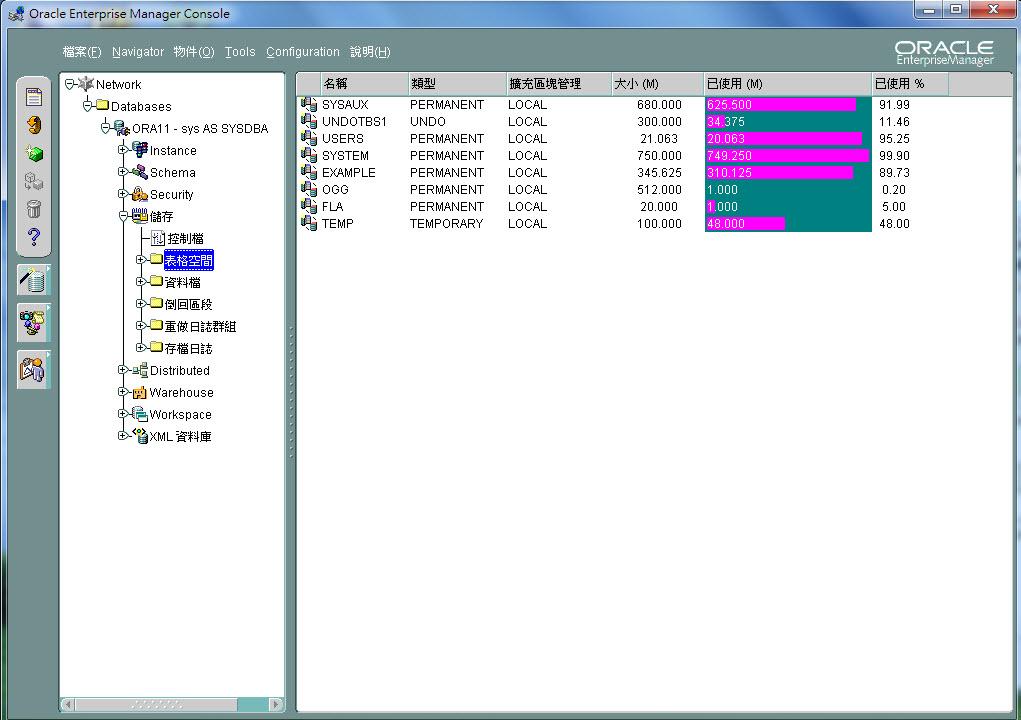
Task: Open the Configuration menu
Action: [303, 51]
